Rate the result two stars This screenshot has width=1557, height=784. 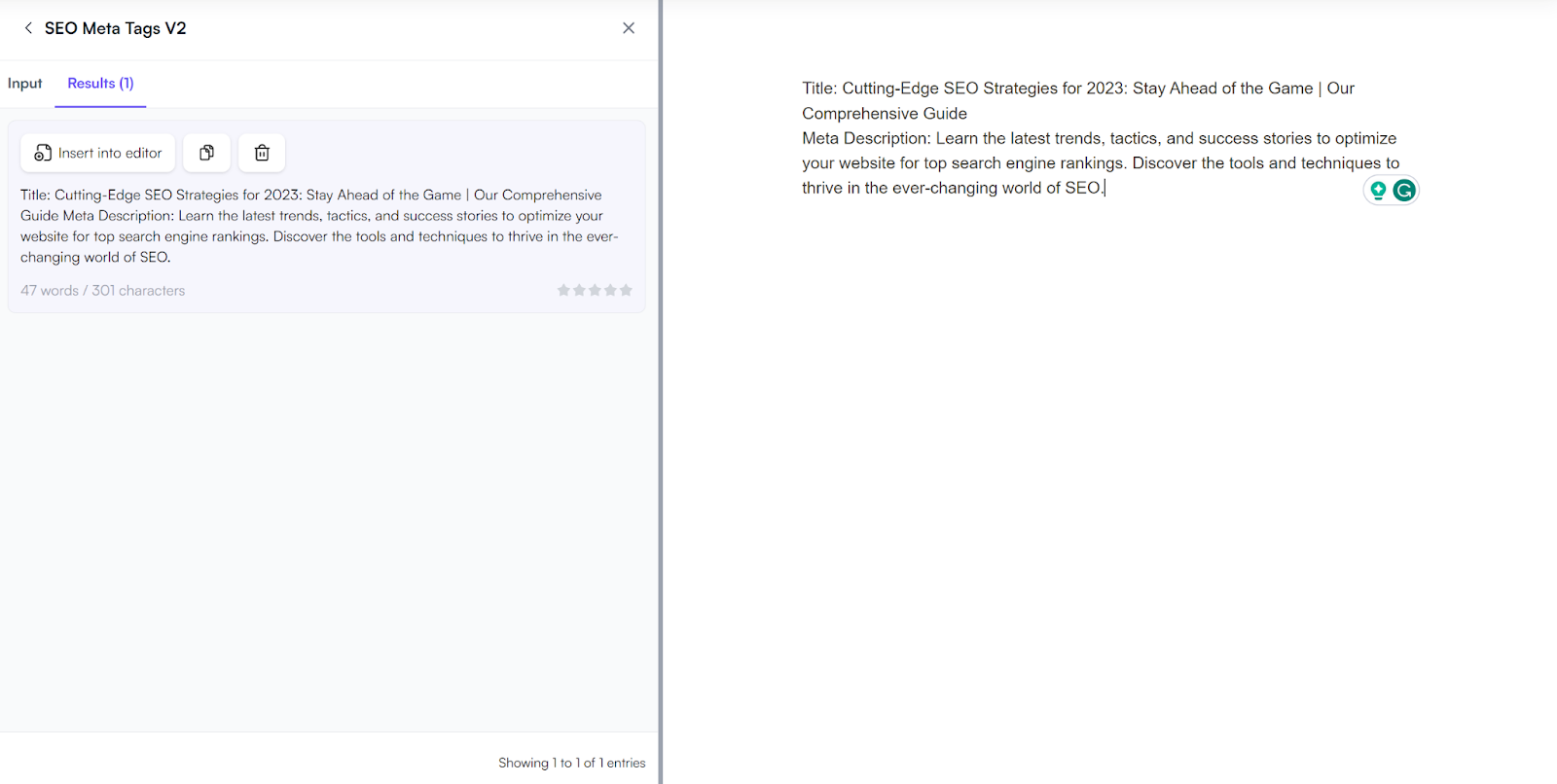click(579, 290)
